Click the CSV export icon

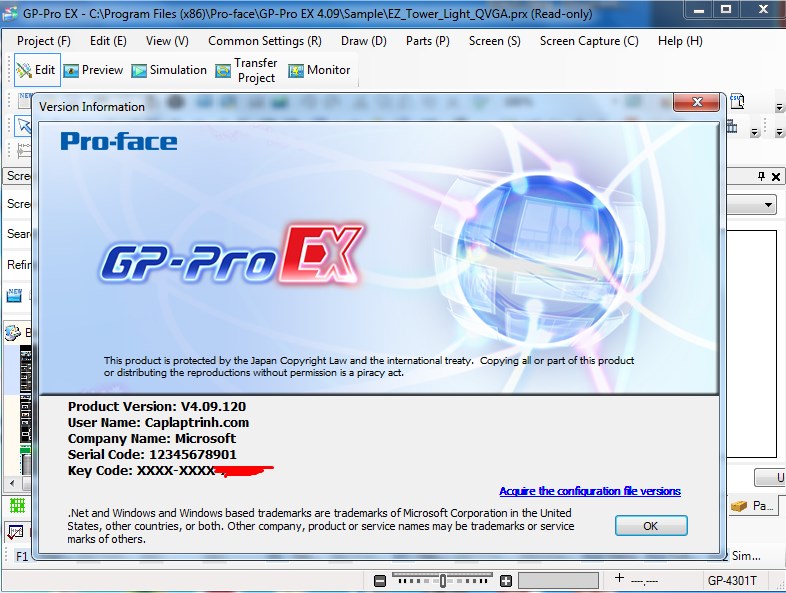tap(737, 101)
